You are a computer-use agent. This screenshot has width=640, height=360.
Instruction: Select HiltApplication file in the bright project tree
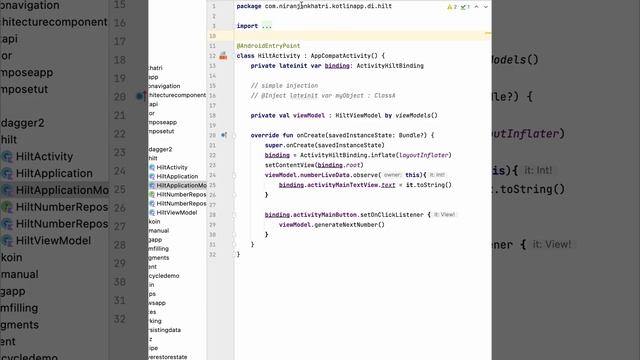(177, 176)
